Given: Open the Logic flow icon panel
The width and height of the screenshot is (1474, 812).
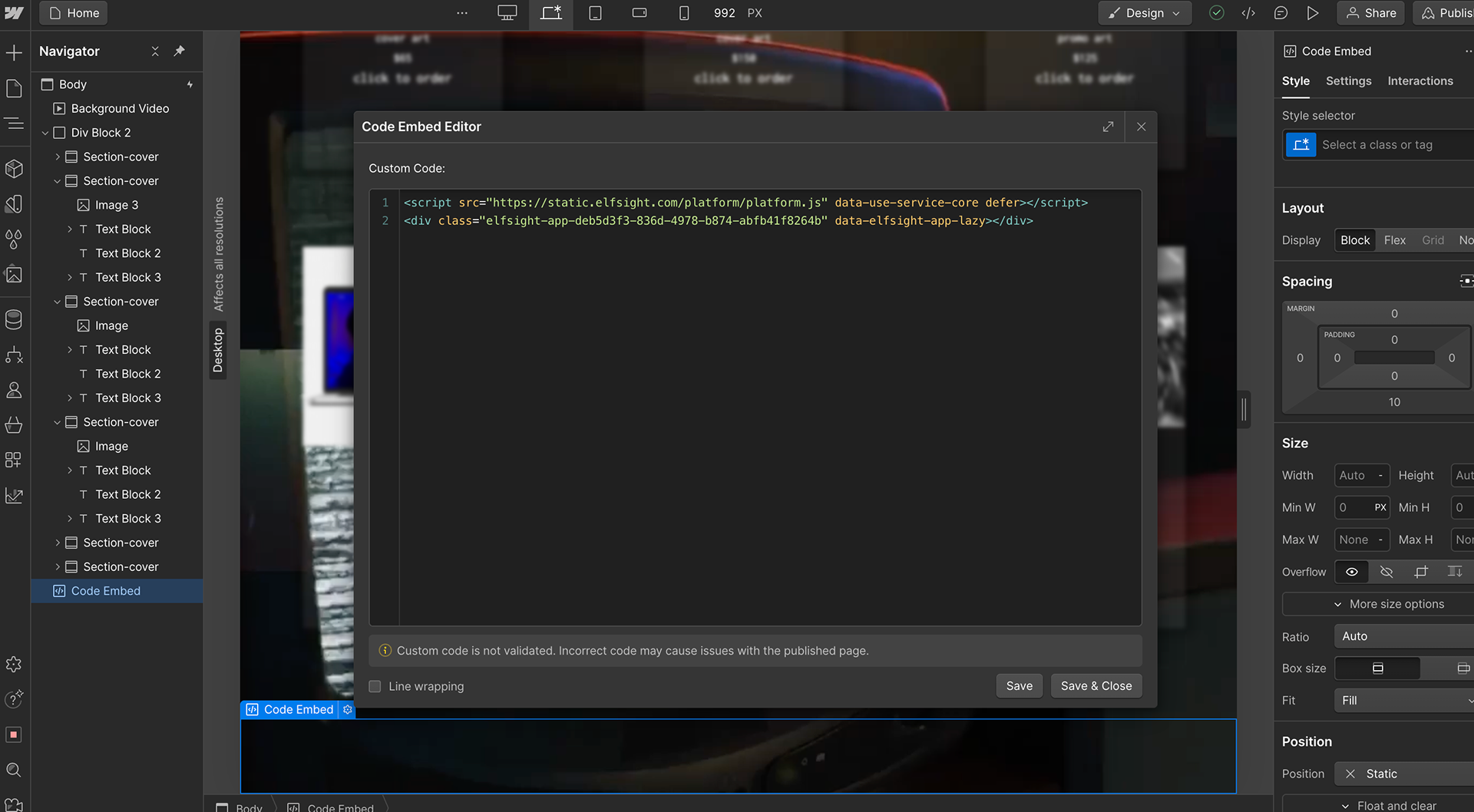Looking at the screenshot, I should click(x=14, y=355).
